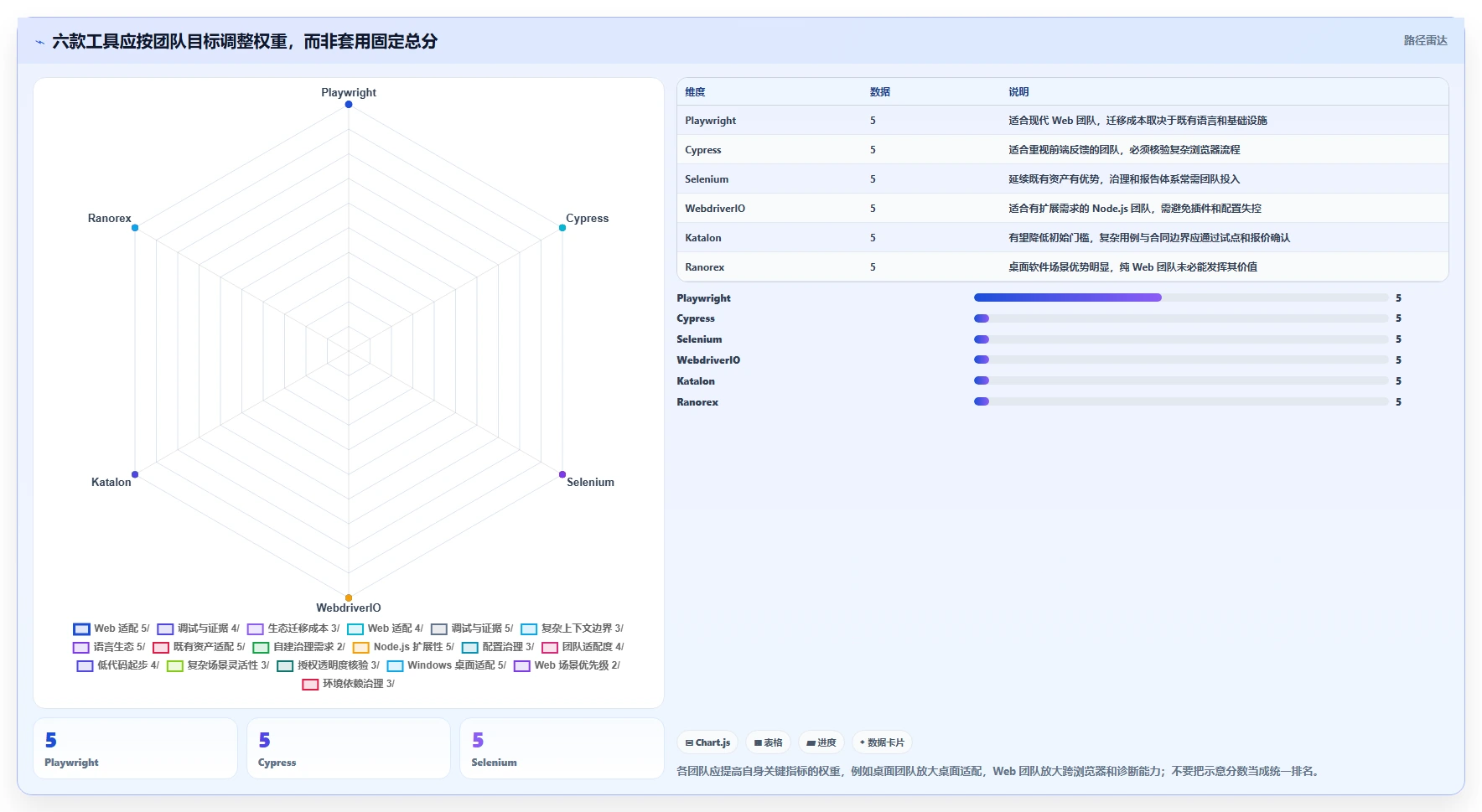The image size is (1482, 812).
Task: Click the Ranorex vertex dot on the radar
Action: pos(135,228)
